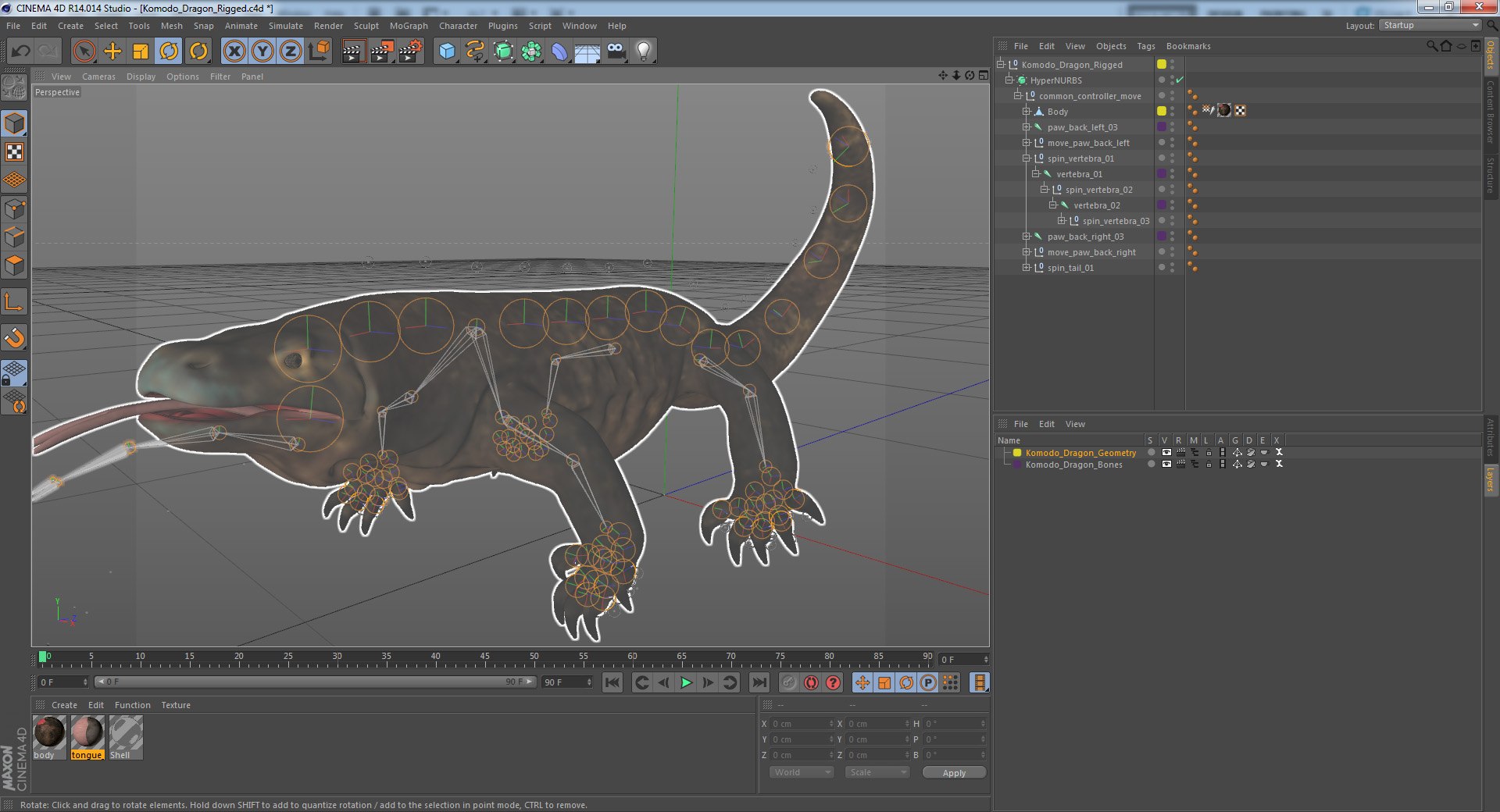Viewport: 1500px width, 812px height.
Task: Toggle visibility dot of Body object
Action: pos(1173,111)
